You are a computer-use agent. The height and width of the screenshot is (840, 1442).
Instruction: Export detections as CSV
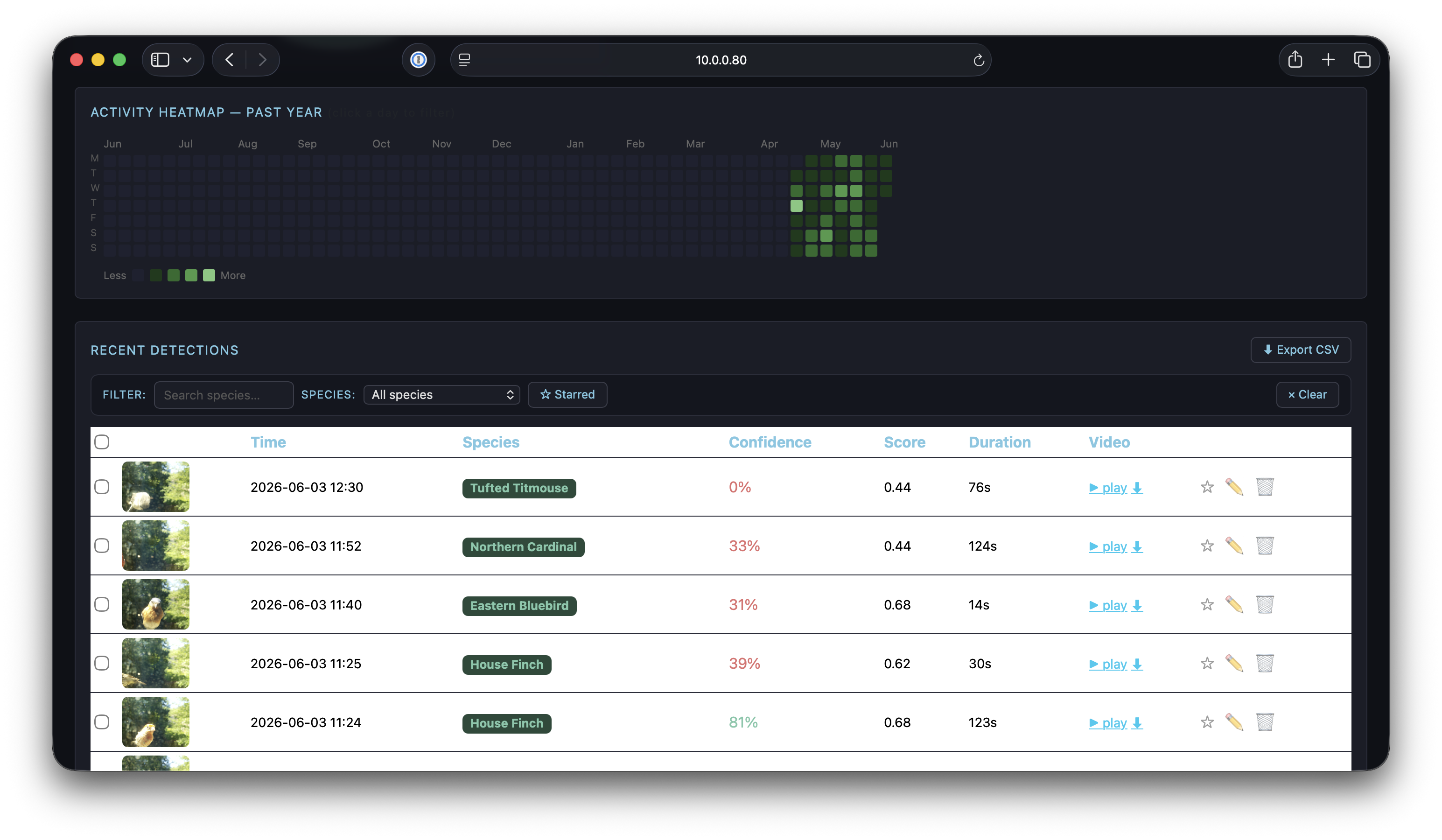tap(1301, 350)
